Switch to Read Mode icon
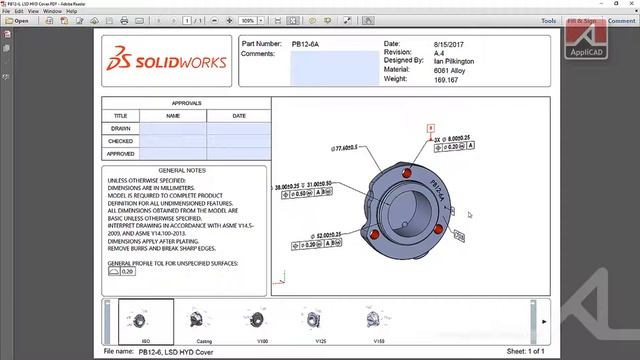This screenshot has height=360, width=640. point(347,20)
